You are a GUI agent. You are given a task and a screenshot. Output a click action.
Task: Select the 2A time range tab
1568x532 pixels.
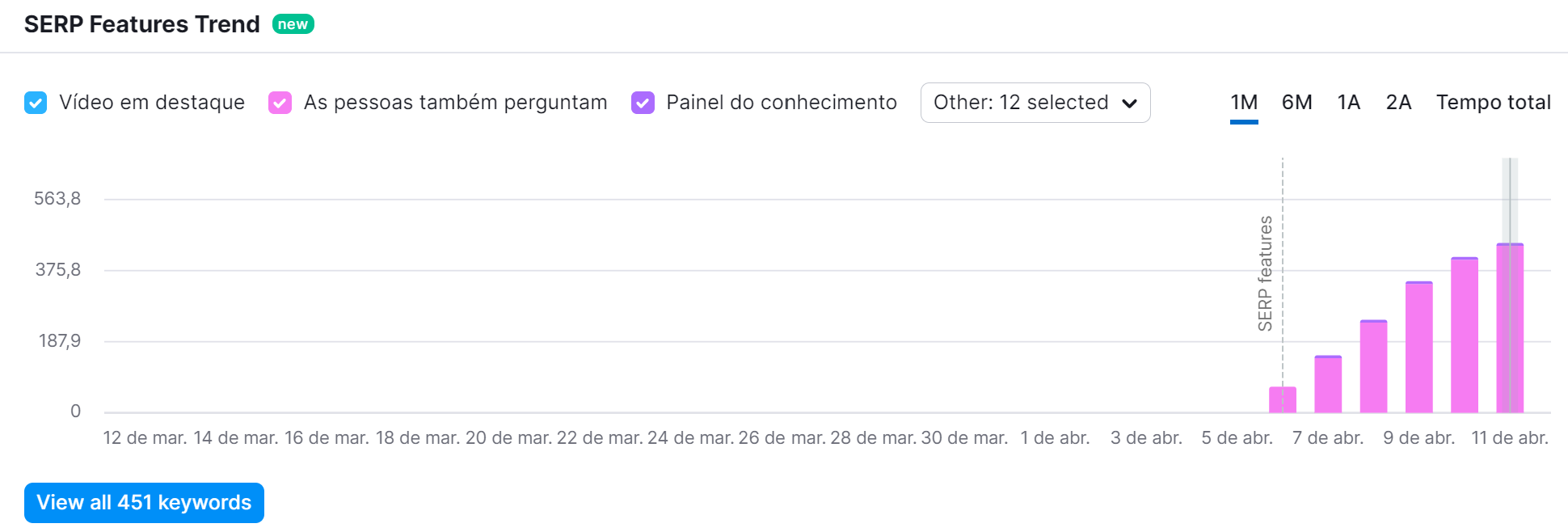[x=1398, y=103]
